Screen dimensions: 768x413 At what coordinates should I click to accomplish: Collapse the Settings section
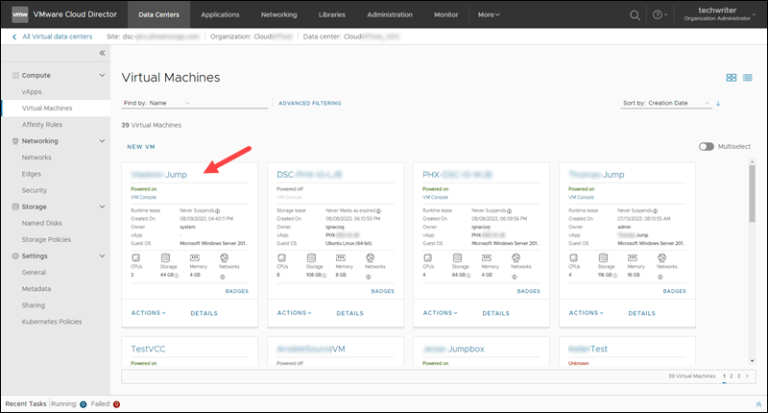(x=102, y=256)
